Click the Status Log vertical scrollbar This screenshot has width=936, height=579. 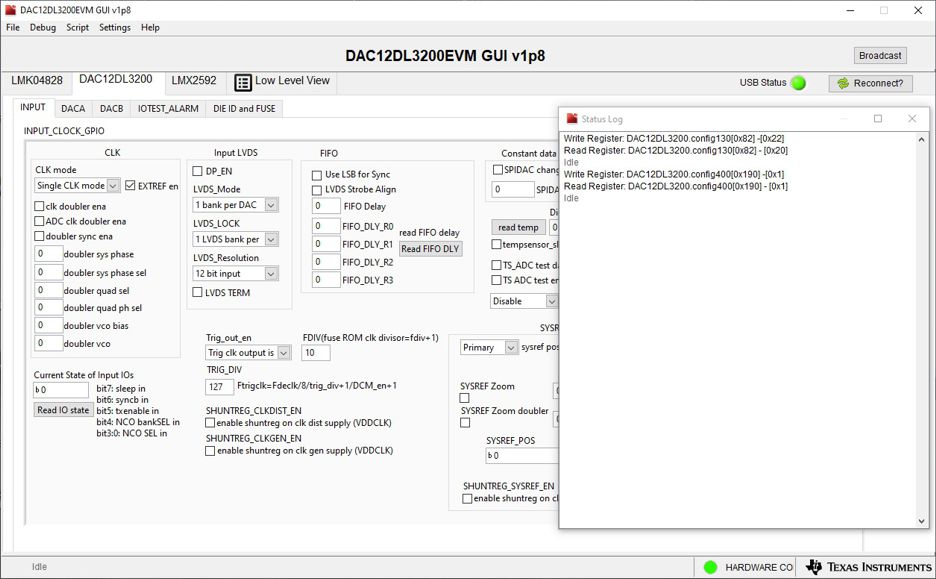click(921, 330)
